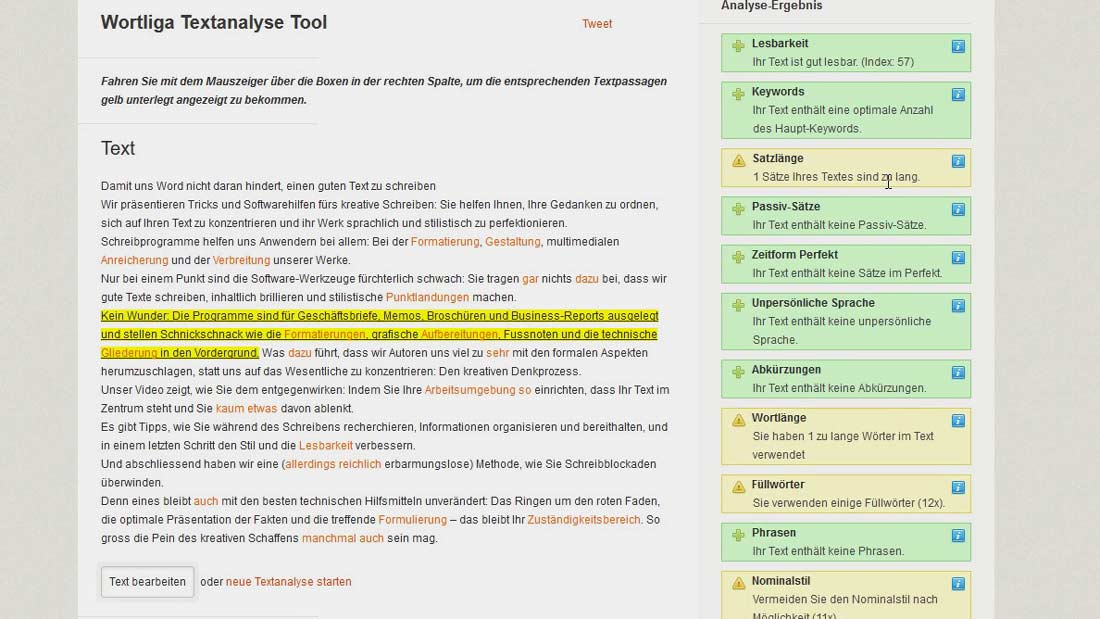Click orange word Formatierung in text
Screen dimensions: 1100x619
445,242
